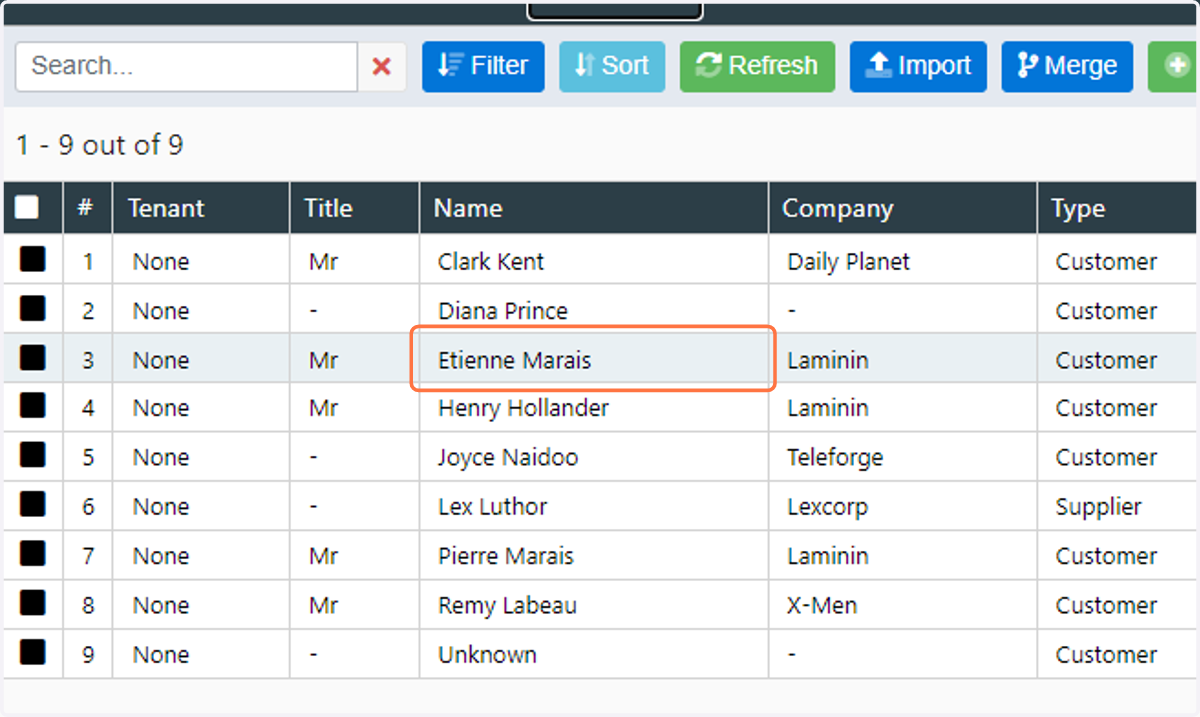
Task: Check the box for Remy Labeau
Action: coord(32,603)
